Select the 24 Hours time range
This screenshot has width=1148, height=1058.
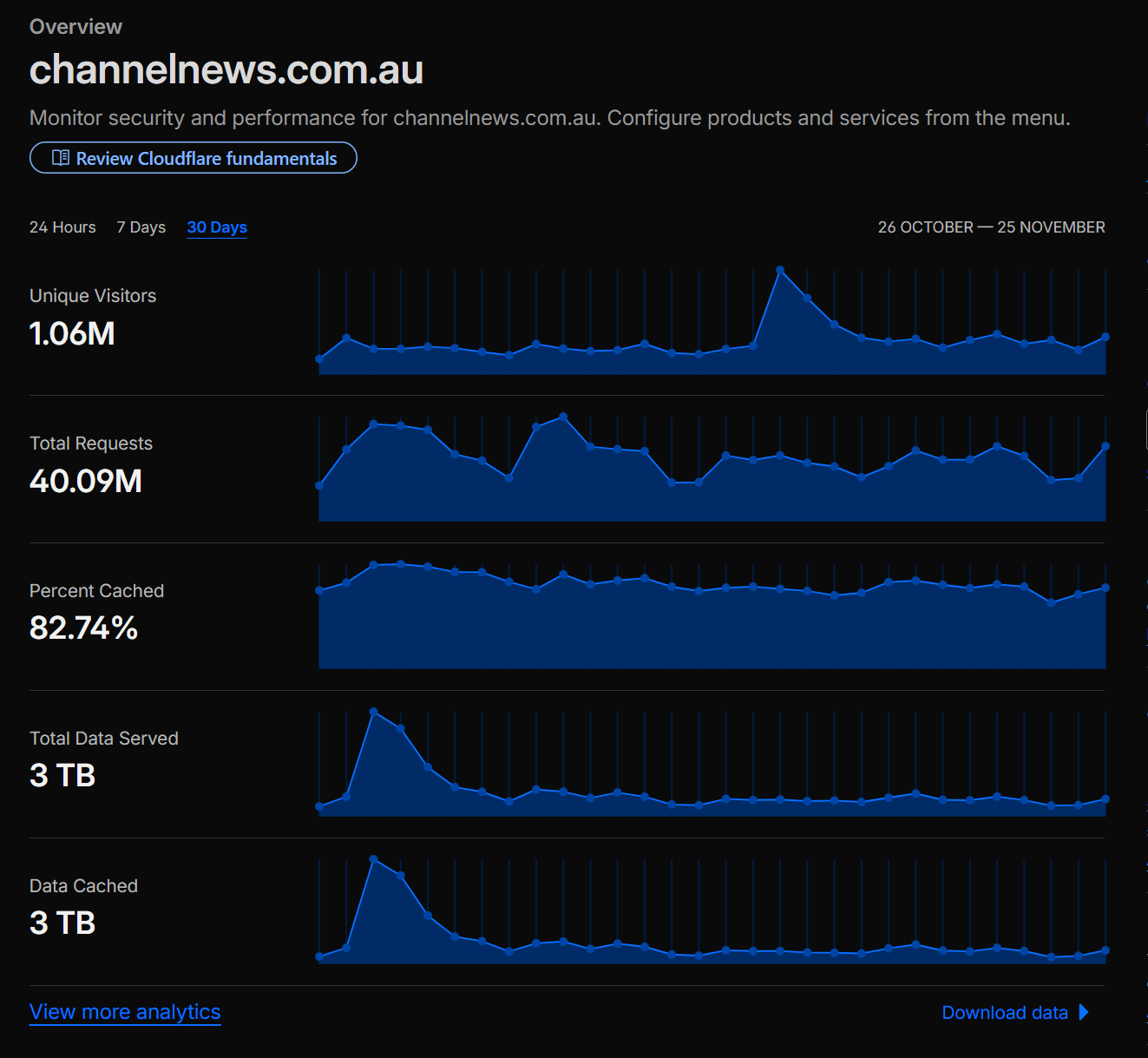coord(62,227)
